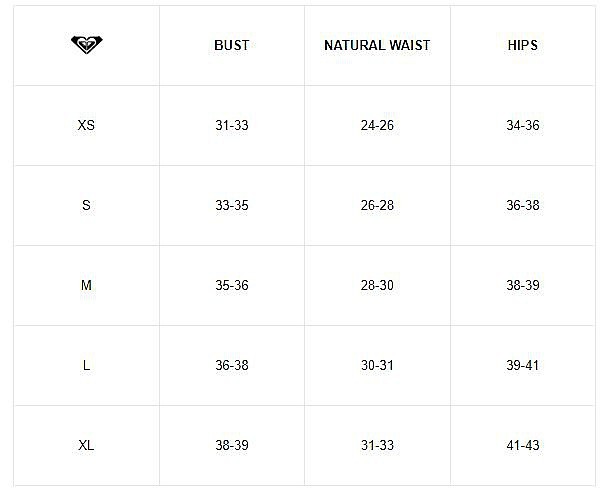Select the XL bust value 38-39
Image resolution: width=606 pixels, height=496 pixels.
coord(232,445)
